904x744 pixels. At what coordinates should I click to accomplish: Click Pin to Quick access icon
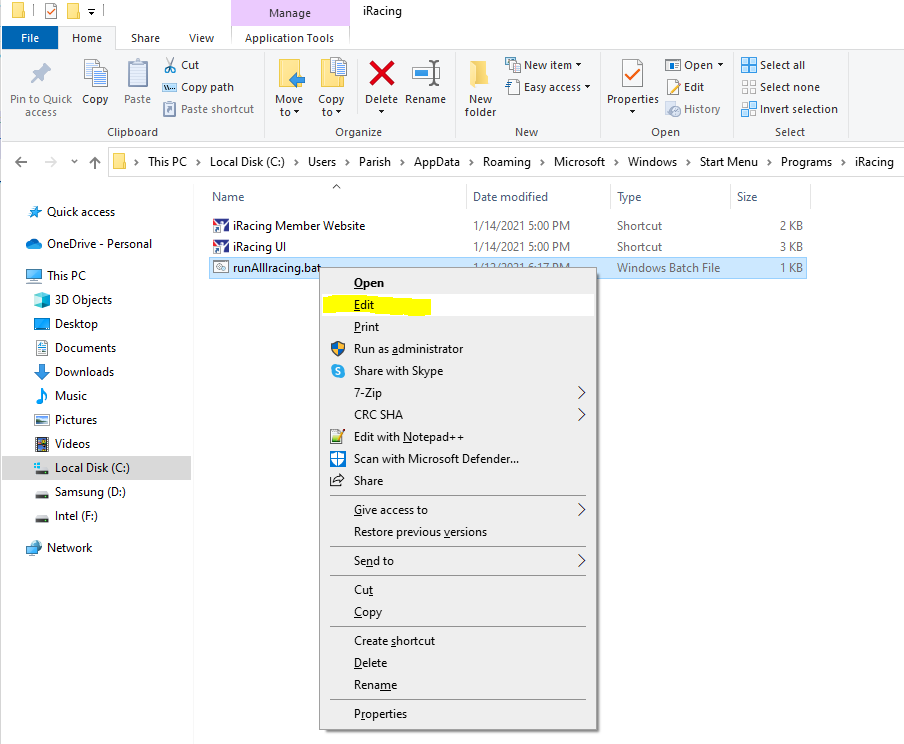[41, 74]
